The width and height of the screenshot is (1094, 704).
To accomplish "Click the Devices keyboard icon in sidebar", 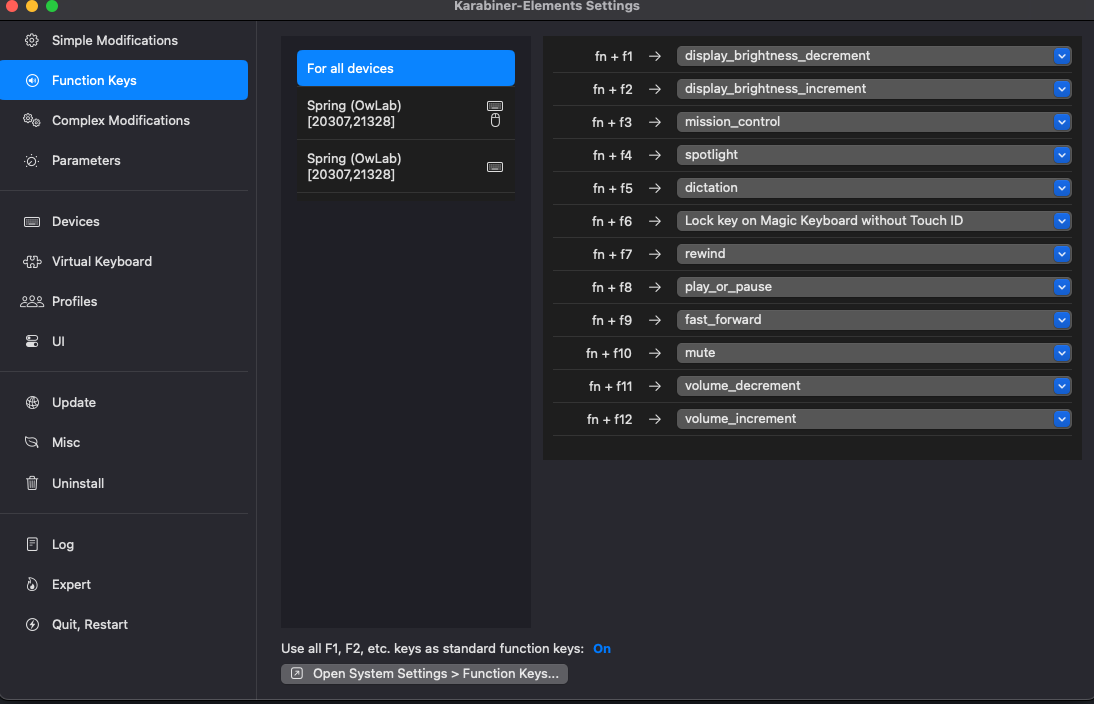I will [32, 222].
